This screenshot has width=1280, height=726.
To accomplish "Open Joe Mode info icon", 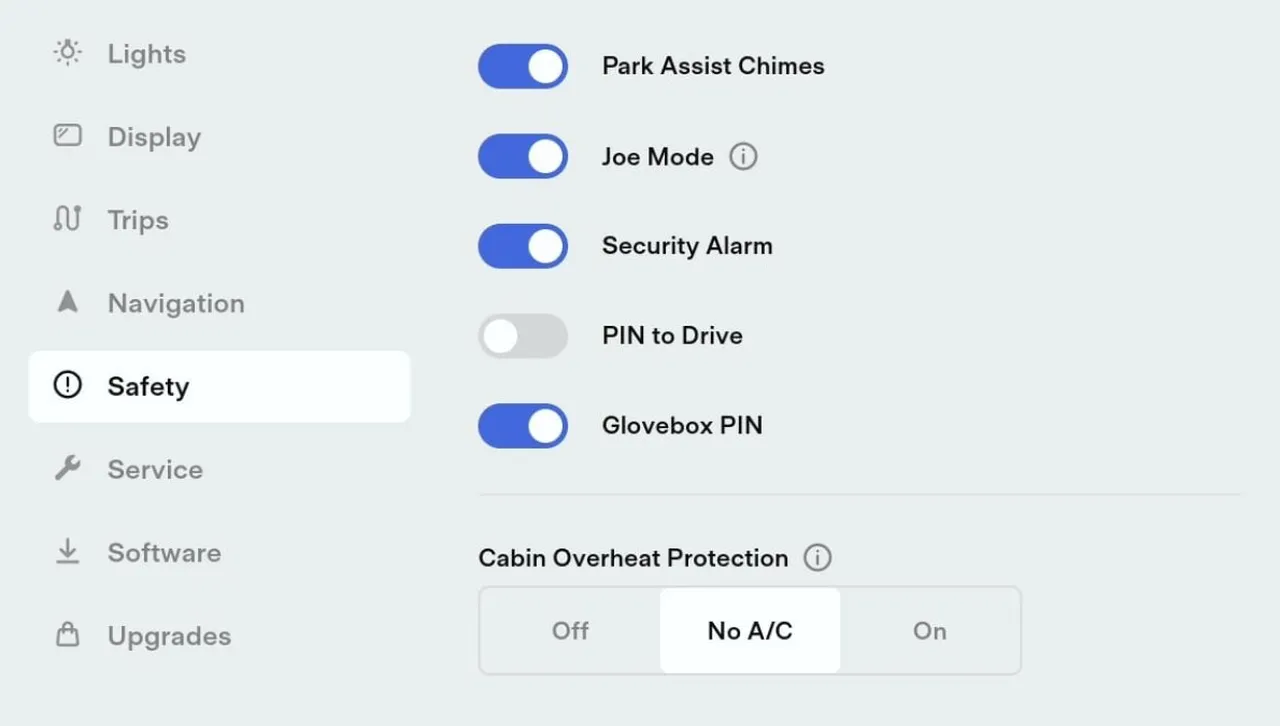I will point(743,157).
